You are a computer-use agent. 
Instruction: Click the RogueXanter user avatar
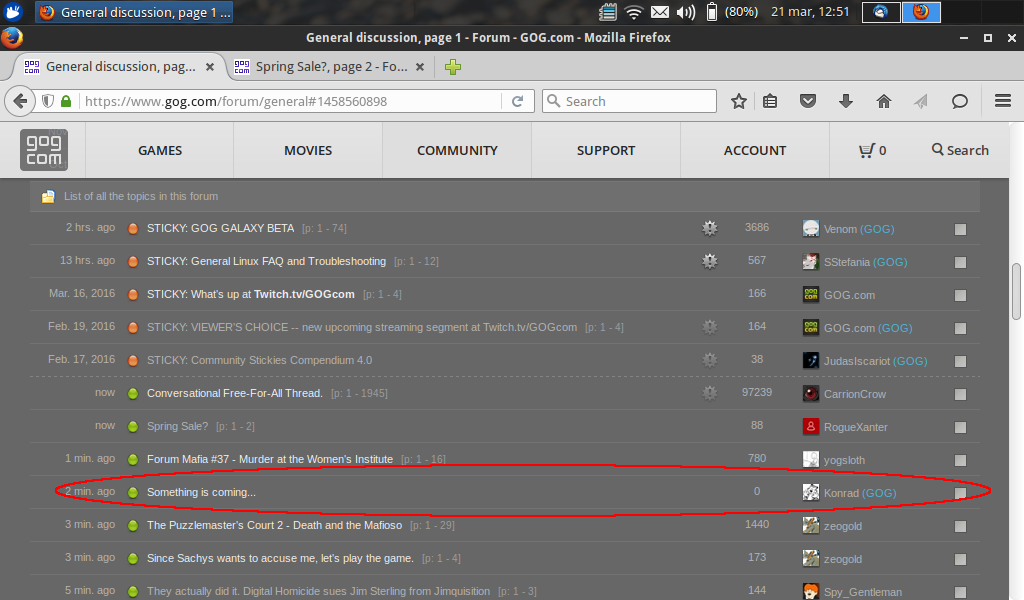click(x=810, y=426)
